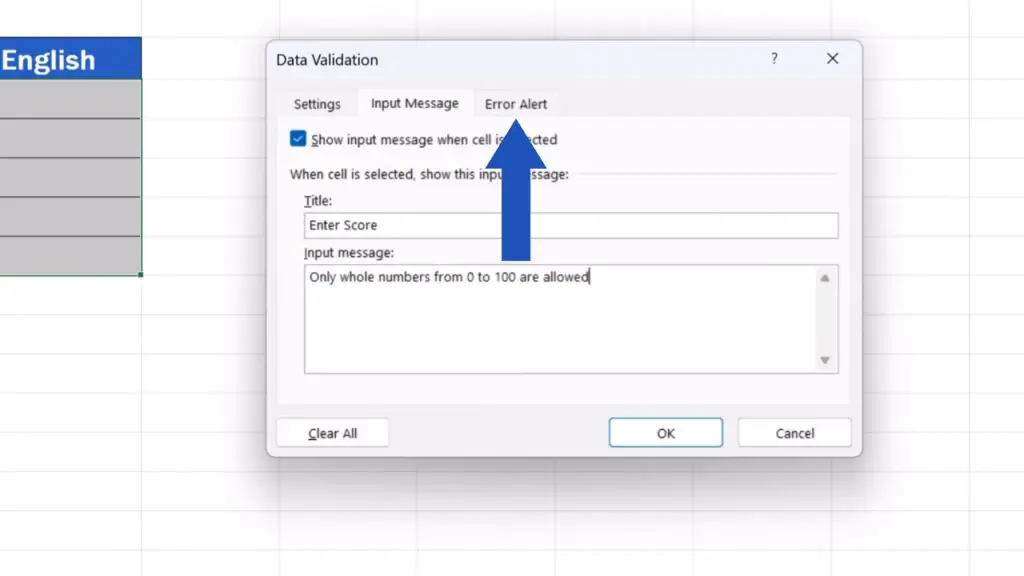Click the Data Validation title bar
1024x576 pixels.
click(x=500, y=60)
